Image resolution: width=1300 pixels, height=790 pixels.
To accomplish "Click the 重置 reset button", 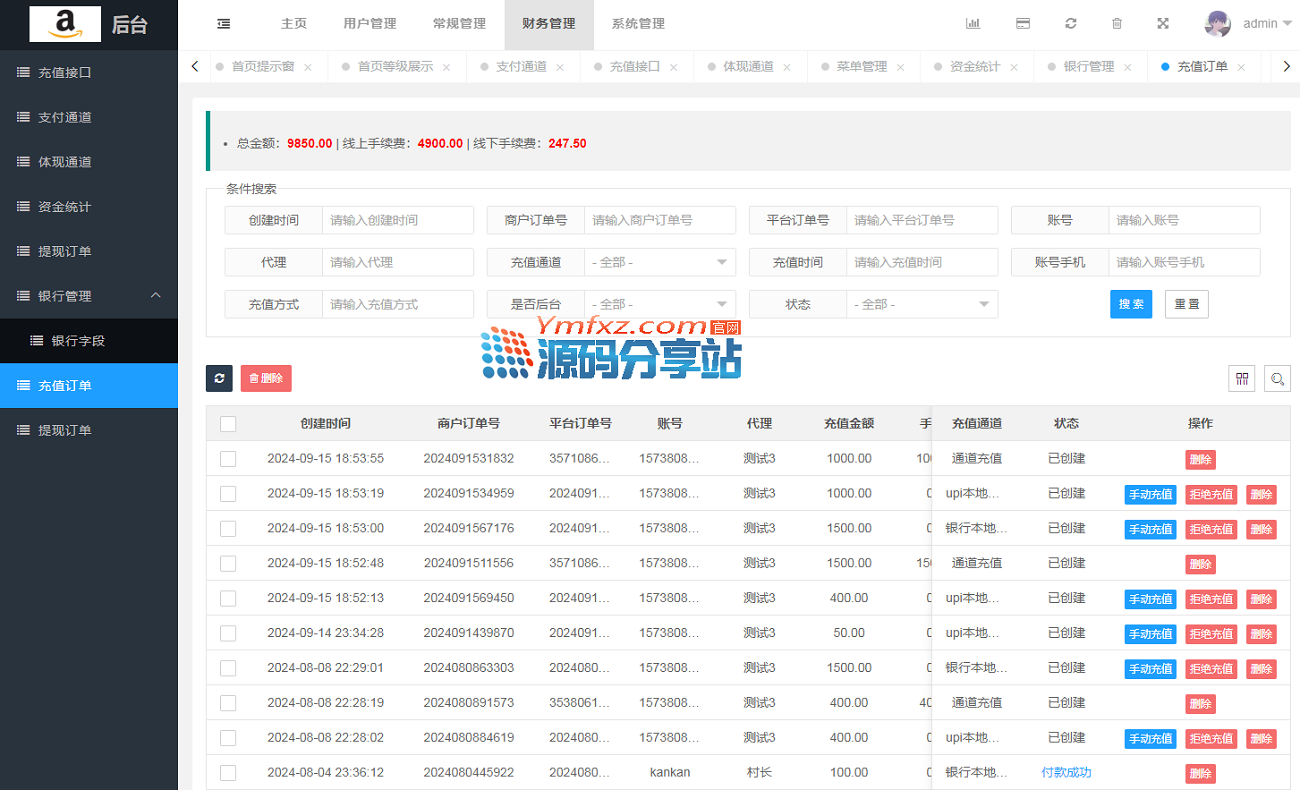I will (x=1186, y=304).
